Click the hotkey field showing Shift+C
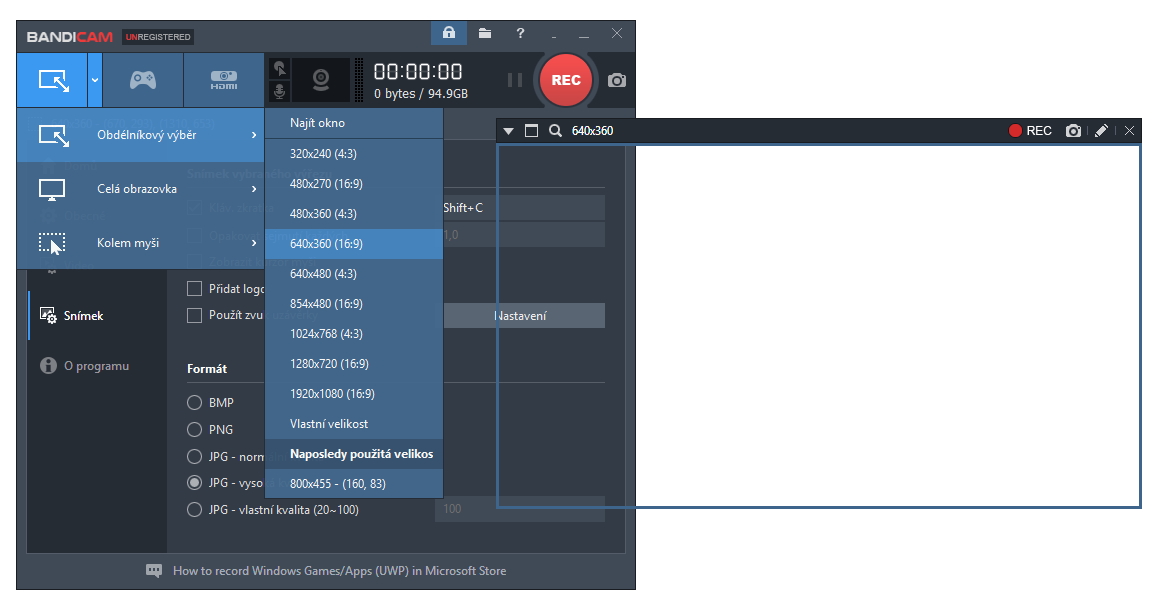Viewport: 1175px width, 606px height. coord(524,207)
